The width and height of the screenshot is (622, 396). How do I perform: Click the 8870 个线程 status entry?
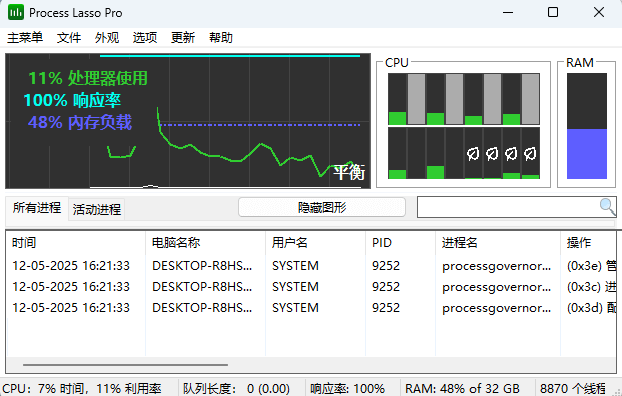pos(573,388)
